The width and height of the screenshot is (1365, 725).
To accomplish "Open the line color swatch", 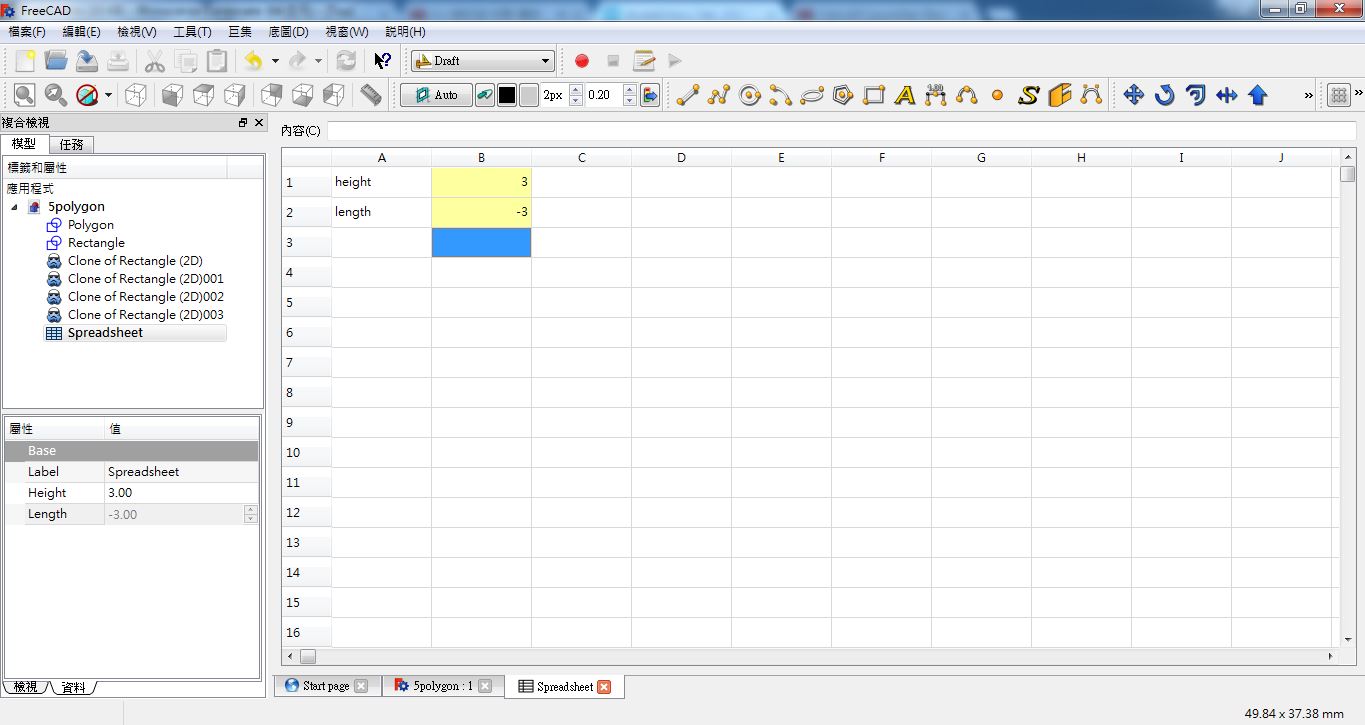I will tap(507, 95).
